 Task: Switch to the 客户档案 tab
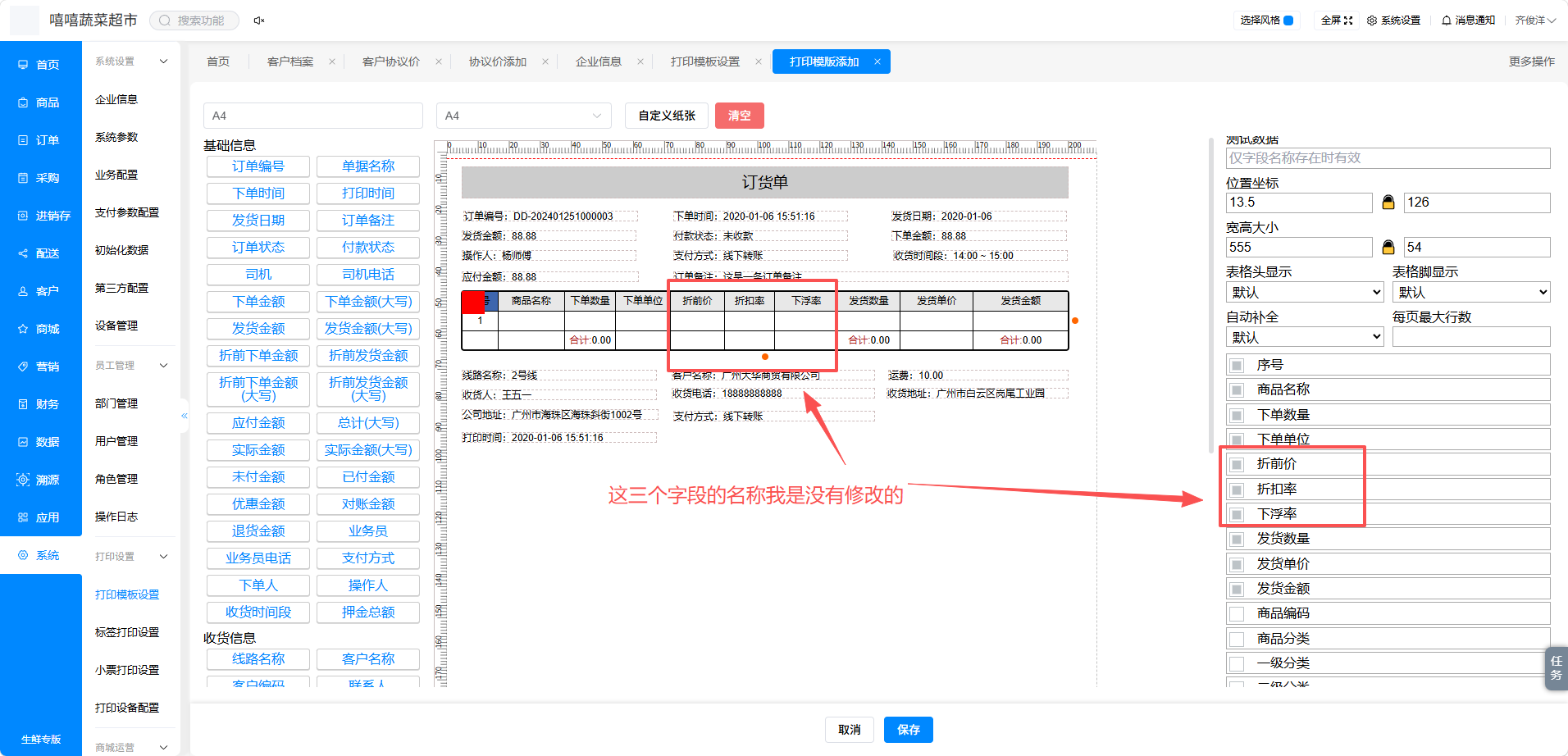pyautogui.click(x=290, y=61)
